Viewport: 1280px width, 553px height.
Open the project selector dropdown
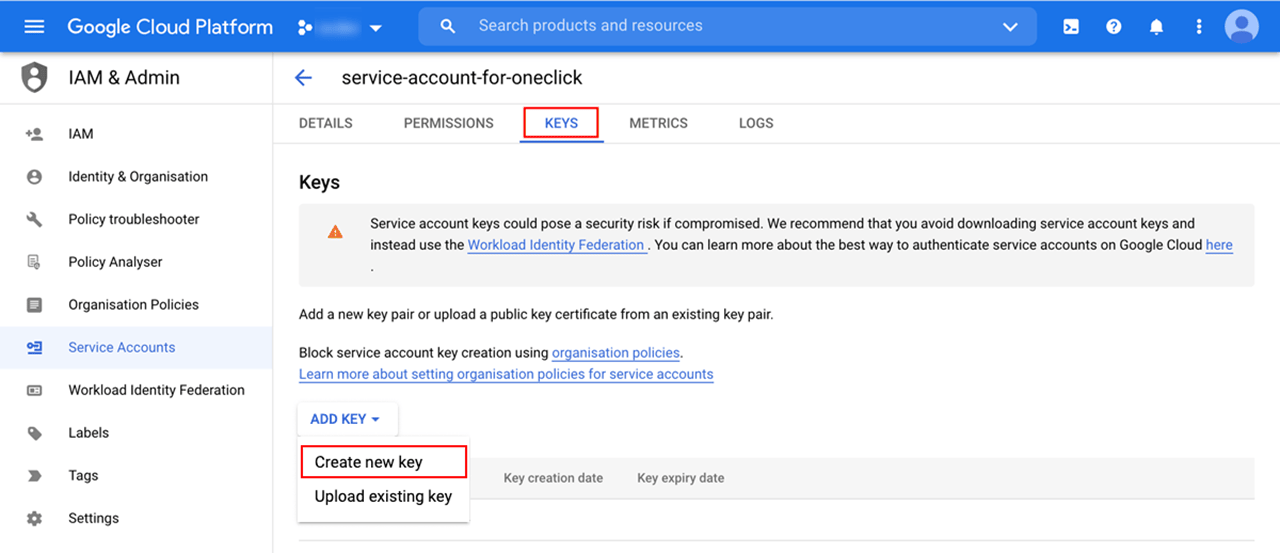pos(340,27)
